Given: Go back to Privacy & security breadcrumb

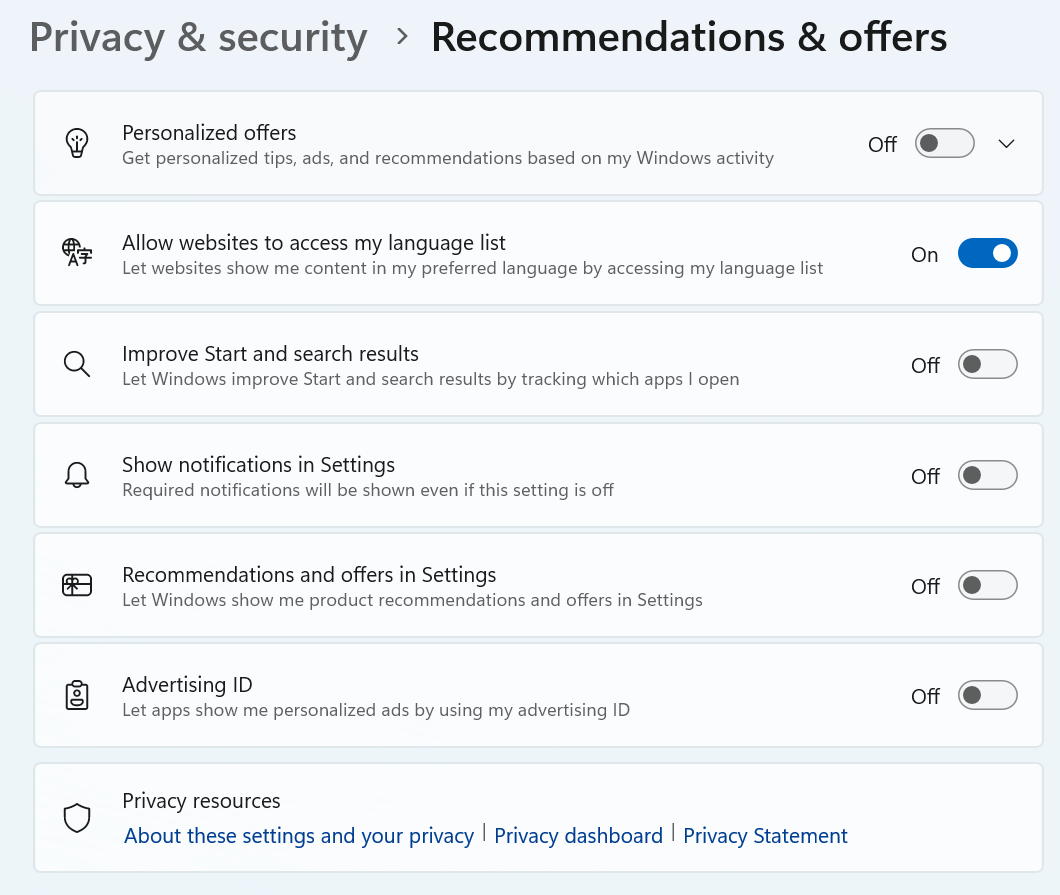Looking at the screenshot, I should click(199, 37).
